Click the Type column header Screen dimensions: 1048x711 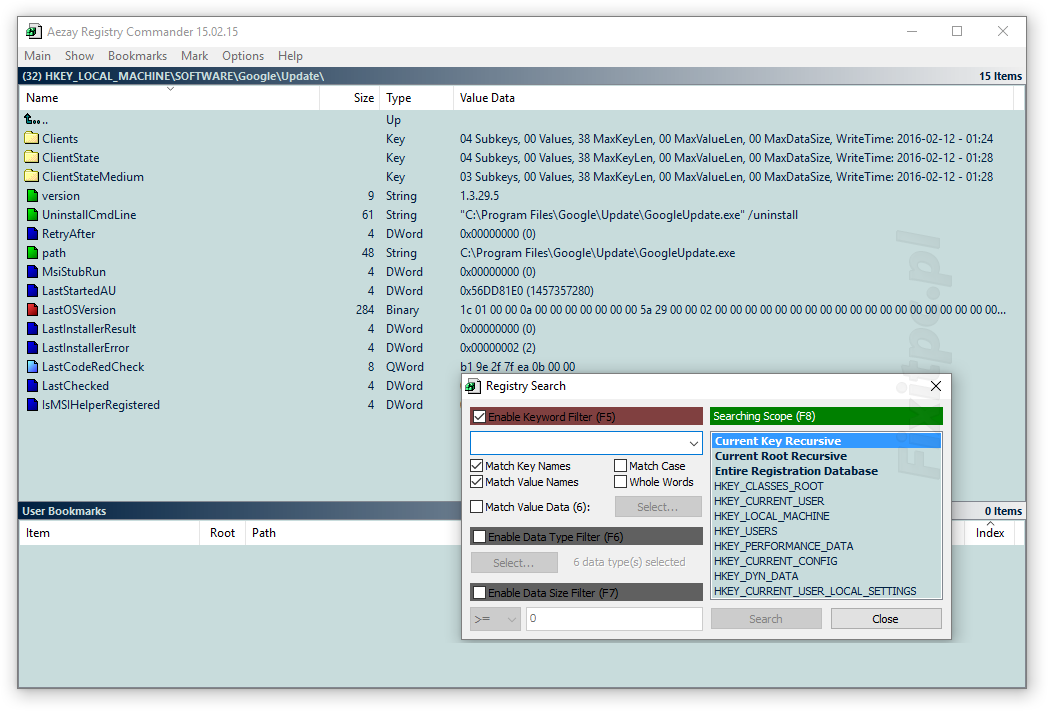point(416,98)
